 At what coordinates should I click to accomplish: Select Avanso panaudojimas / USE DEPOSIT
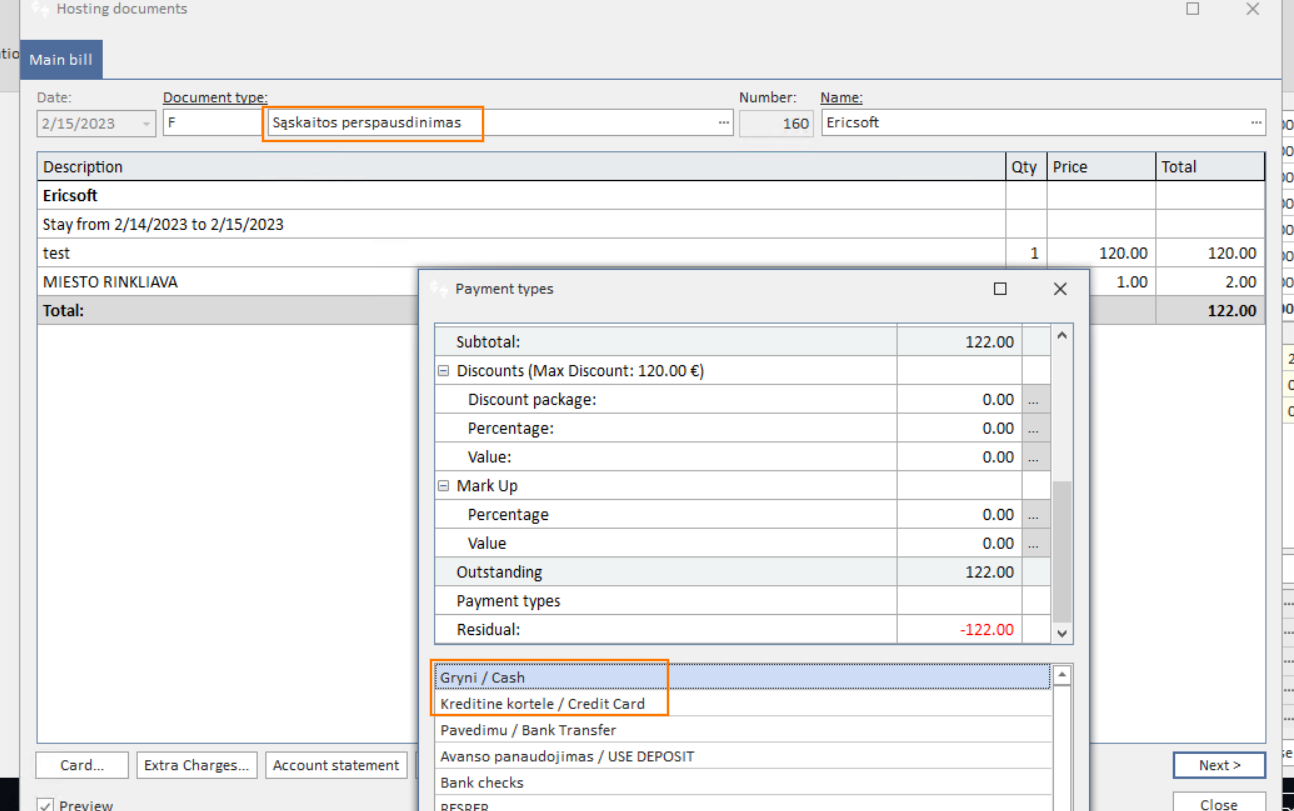click(743, 756)
